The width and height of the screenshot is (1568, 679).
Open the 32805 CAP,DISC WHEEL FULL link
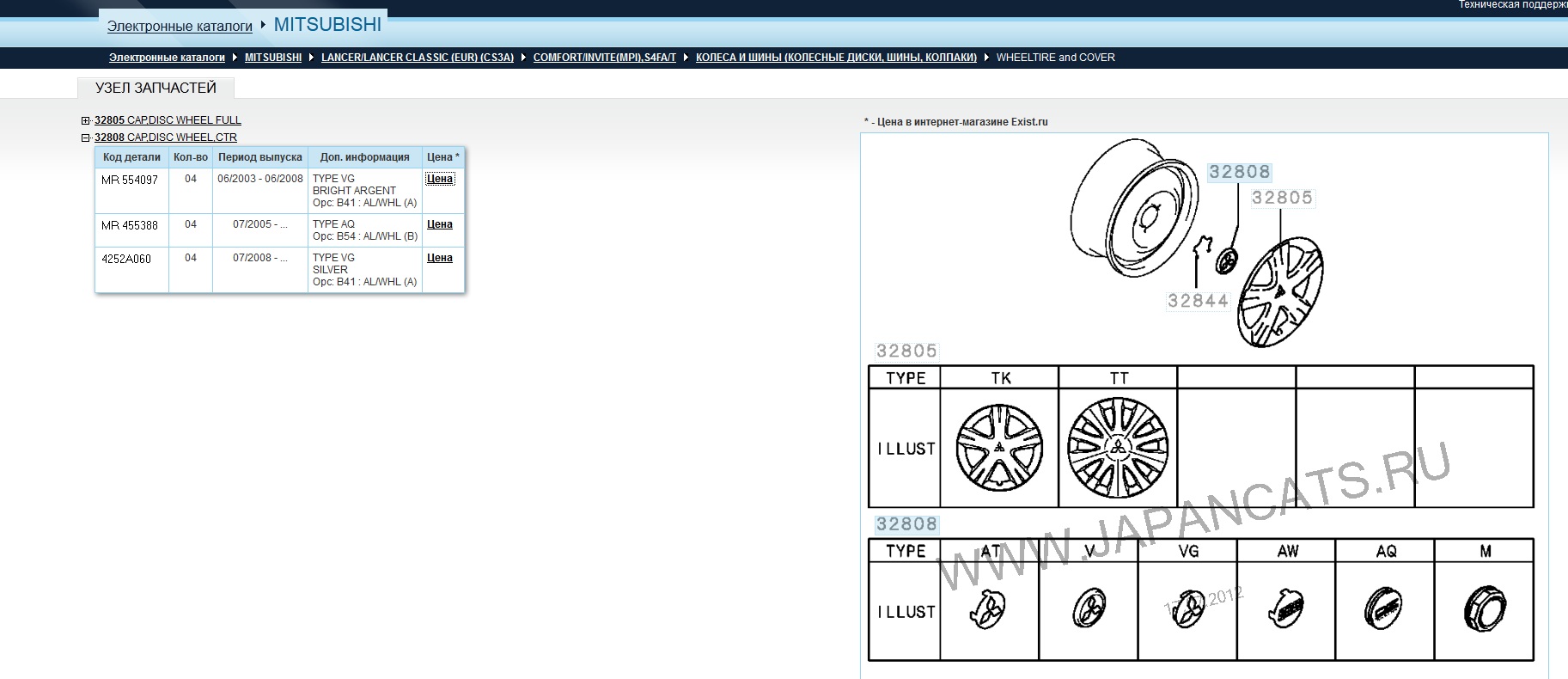[168, 120]
